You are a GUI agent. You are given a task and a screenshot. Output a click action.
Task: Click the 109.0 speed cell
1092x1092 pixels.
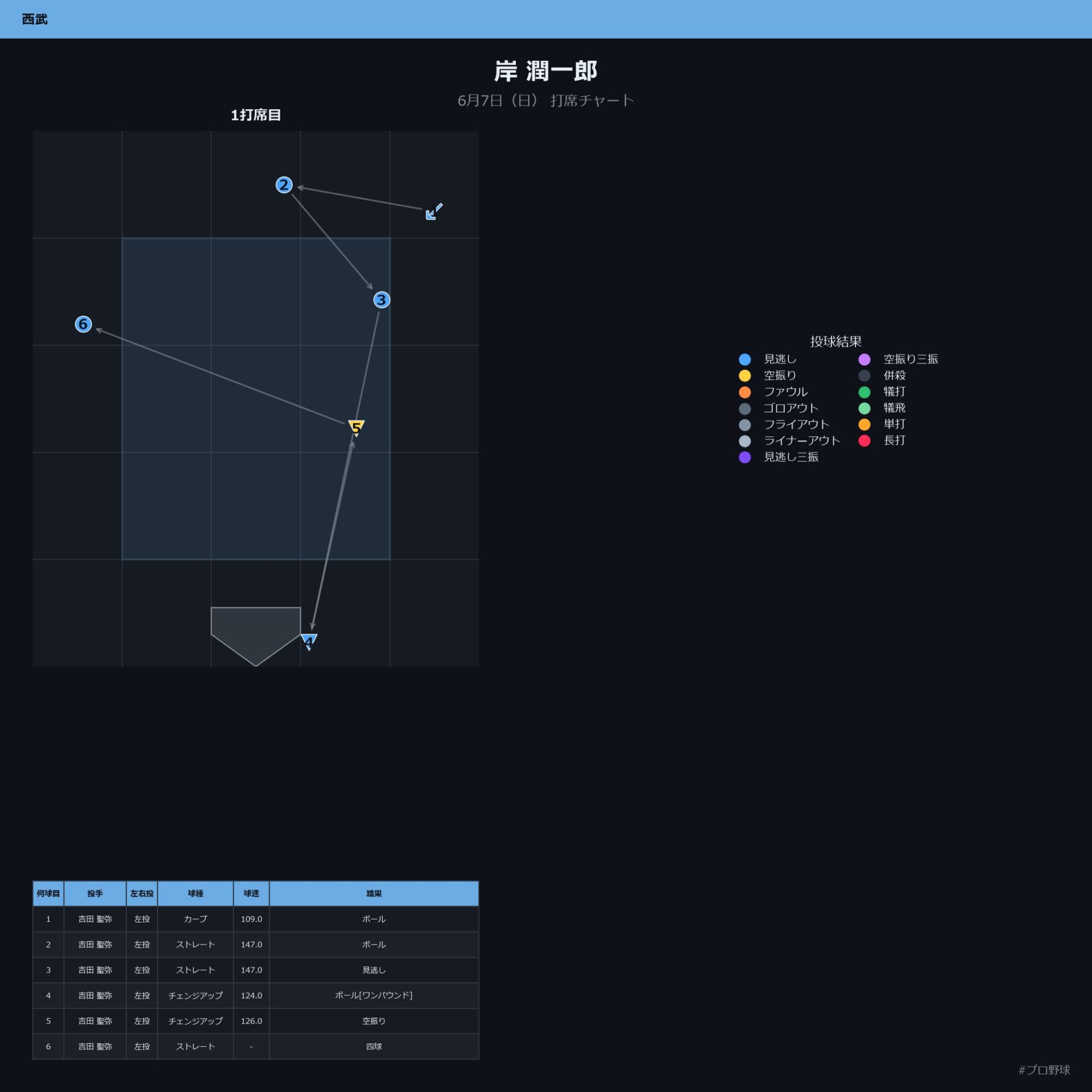[251, 919]
